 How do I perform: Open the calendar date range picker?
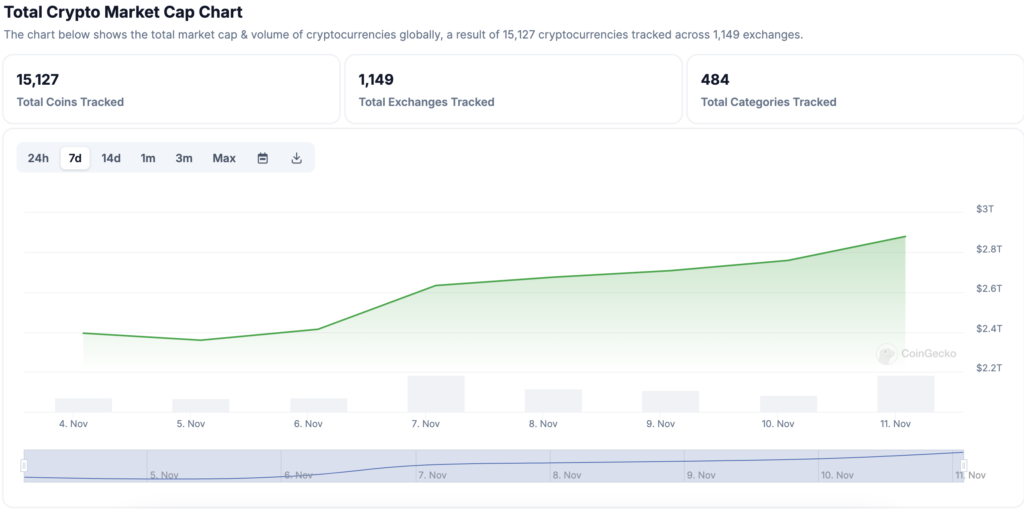tap(263, 158)
